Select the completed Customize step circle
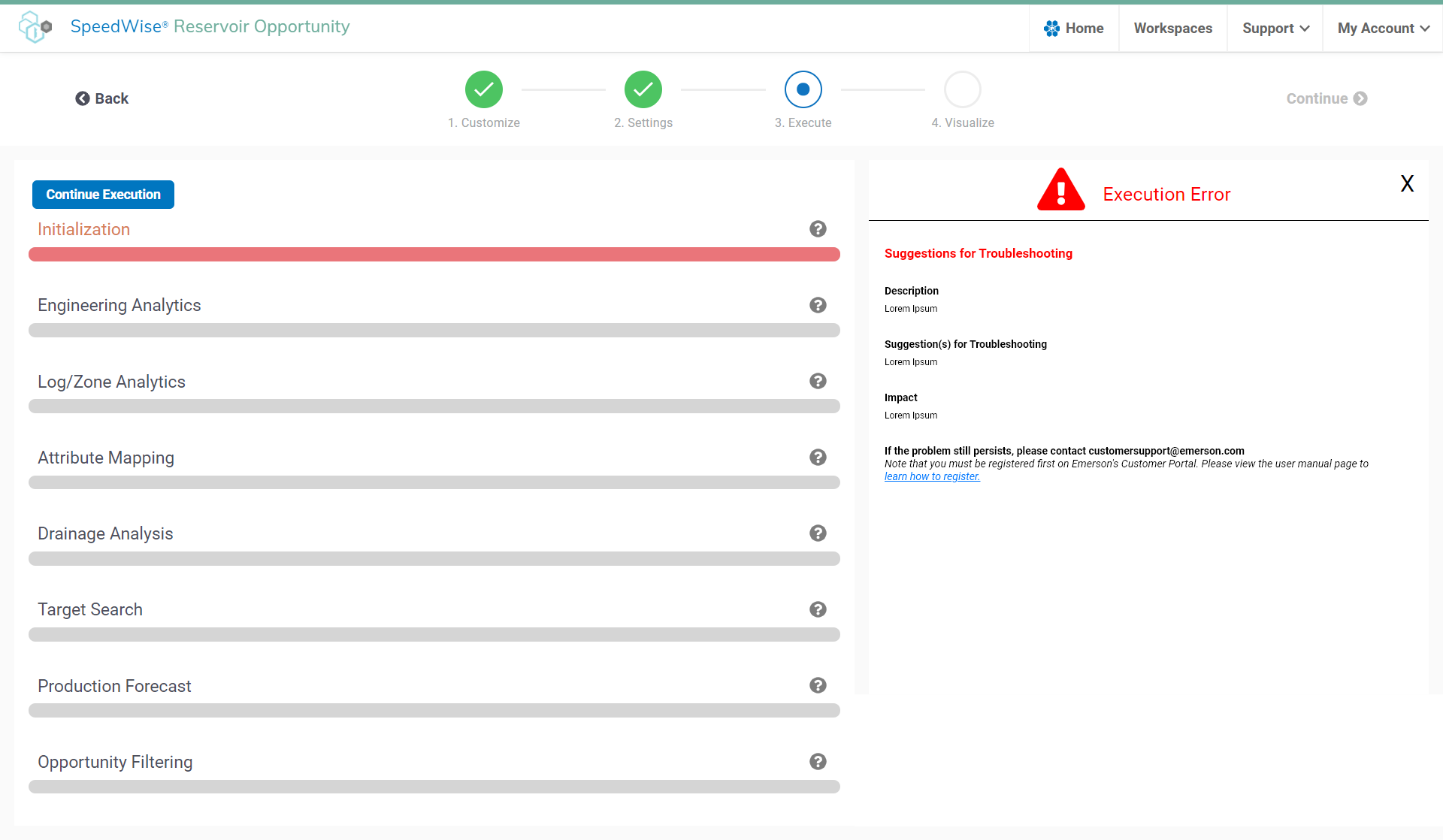This screenshot has height=840, width=1443. 483,89
